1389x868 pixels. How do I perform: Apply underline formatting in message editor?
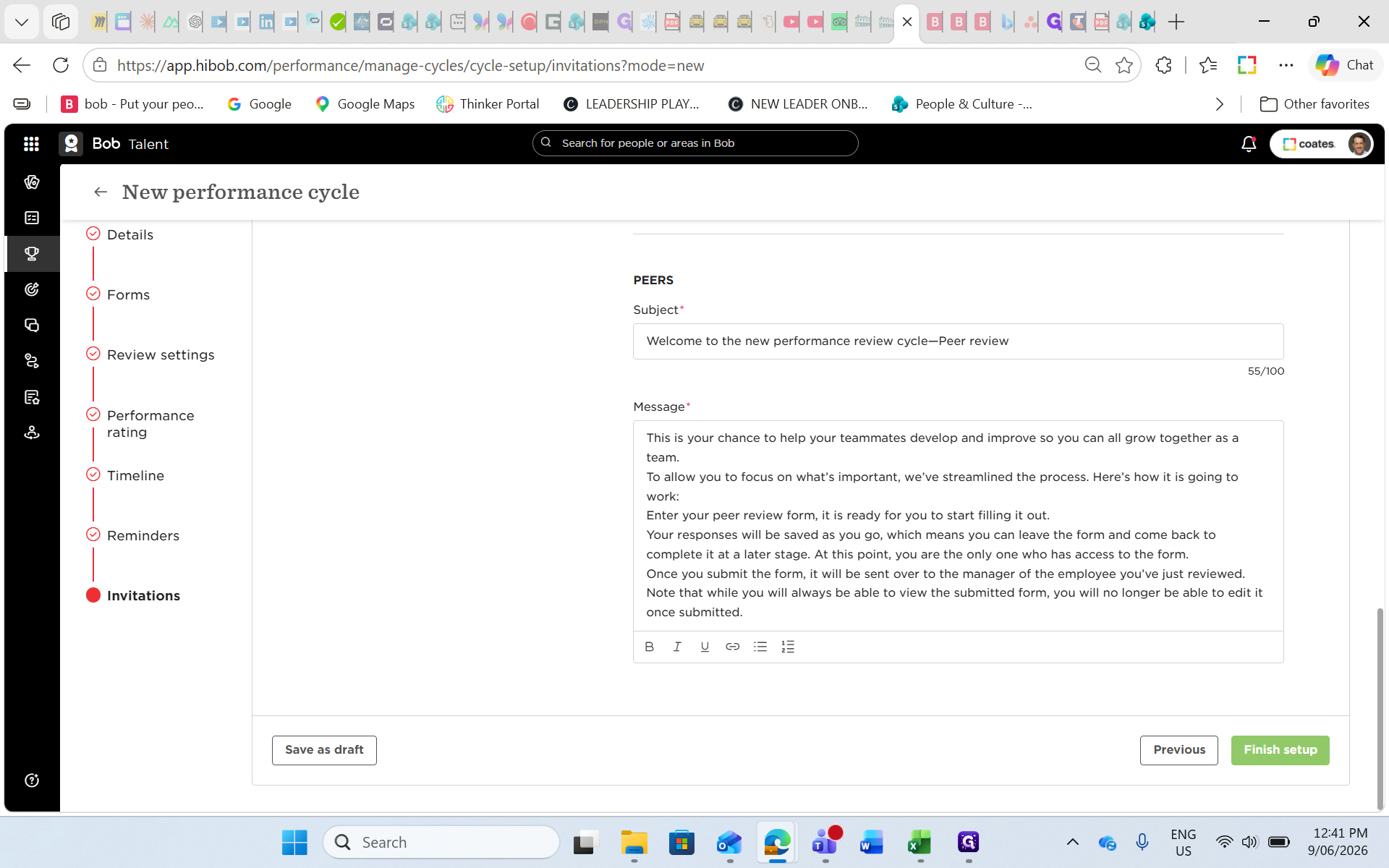(x=705, y=647)
